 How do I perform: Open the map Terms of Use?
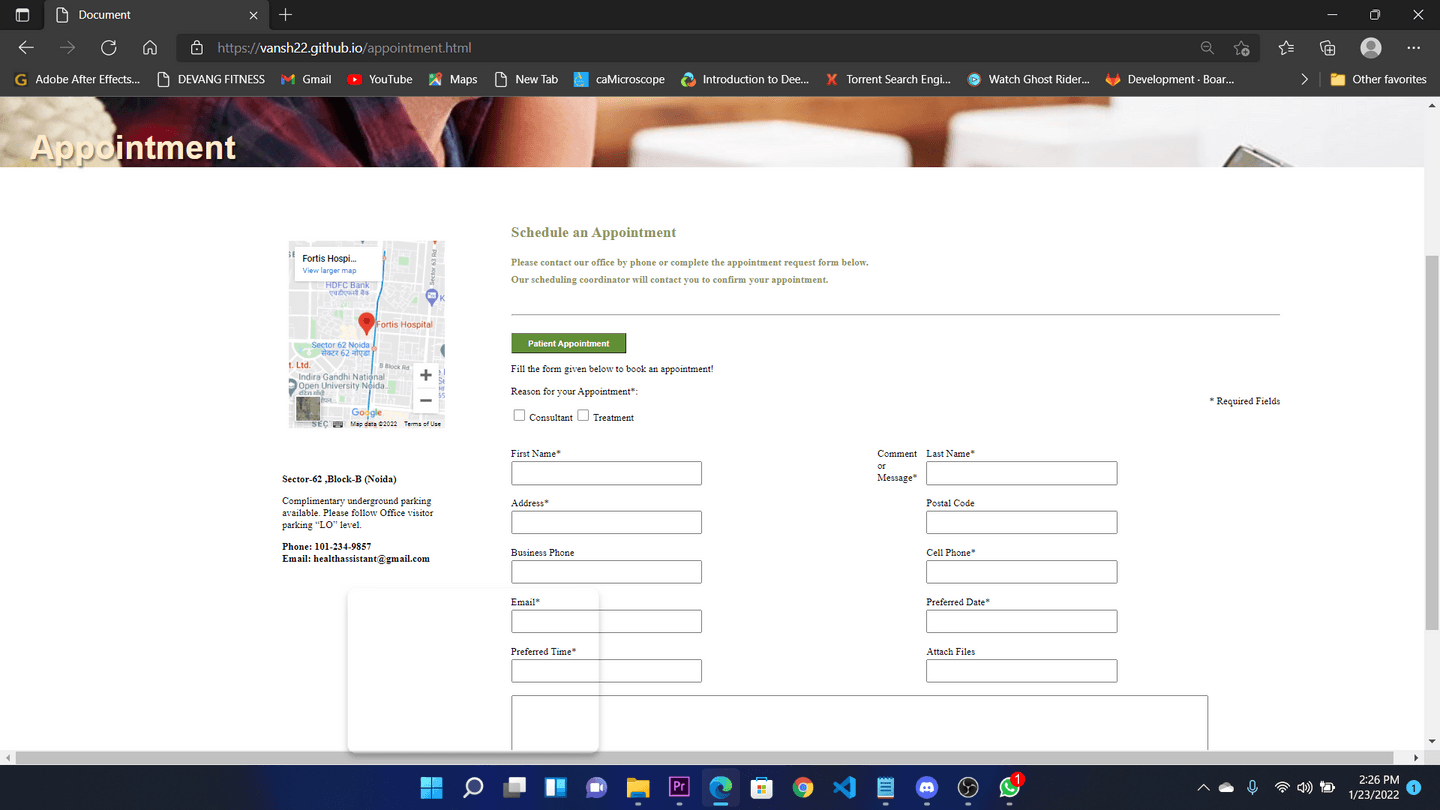pyautogui.click(x=422, y=424)
